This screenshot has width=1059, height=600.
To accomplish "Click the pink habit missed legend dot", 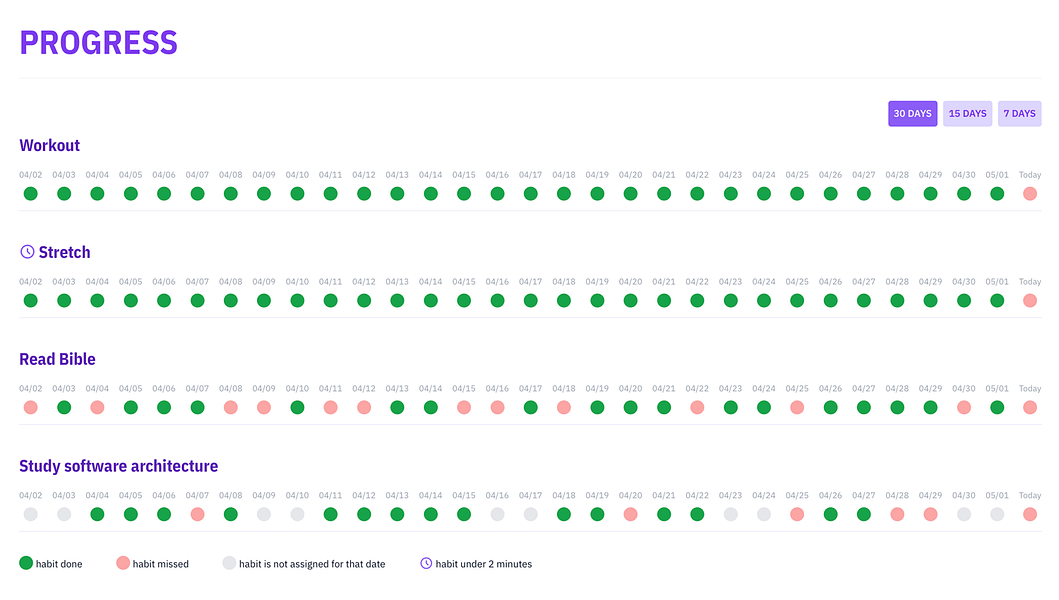I will click(123, 563).
